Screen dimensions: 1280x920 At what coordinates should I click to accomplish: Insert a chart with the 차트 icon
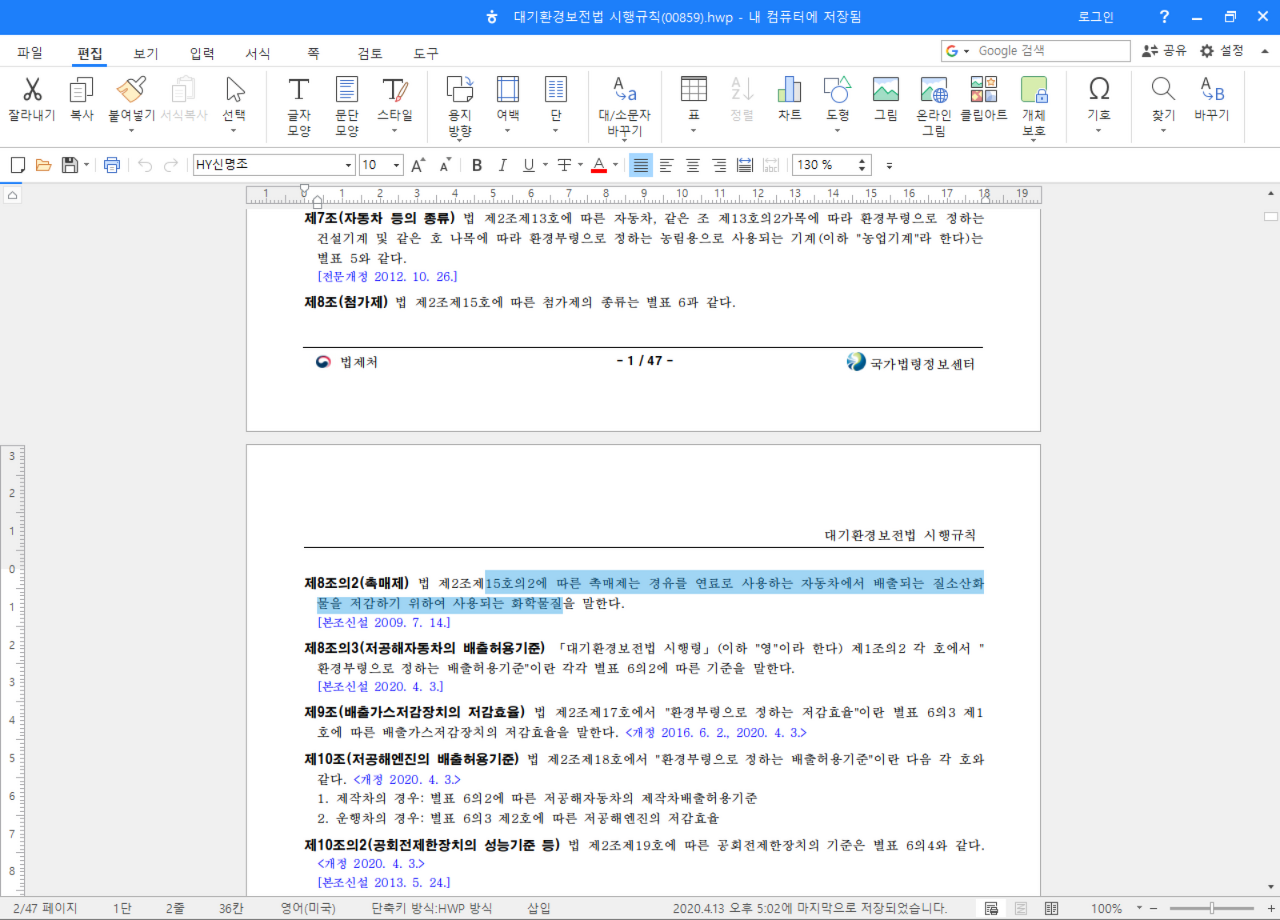click(790, 90)
